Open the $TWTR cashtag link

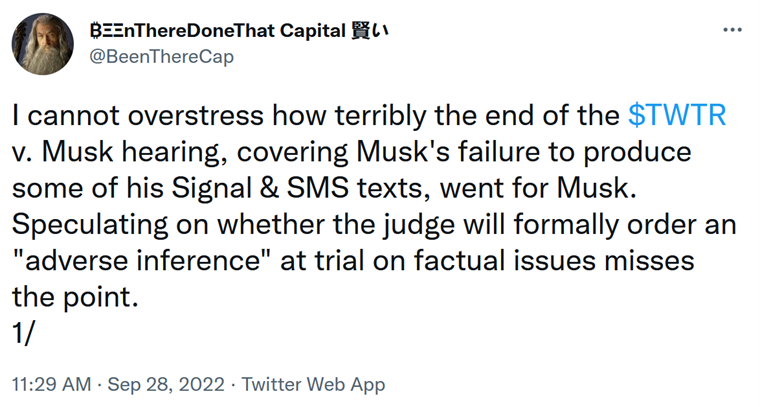677,115
